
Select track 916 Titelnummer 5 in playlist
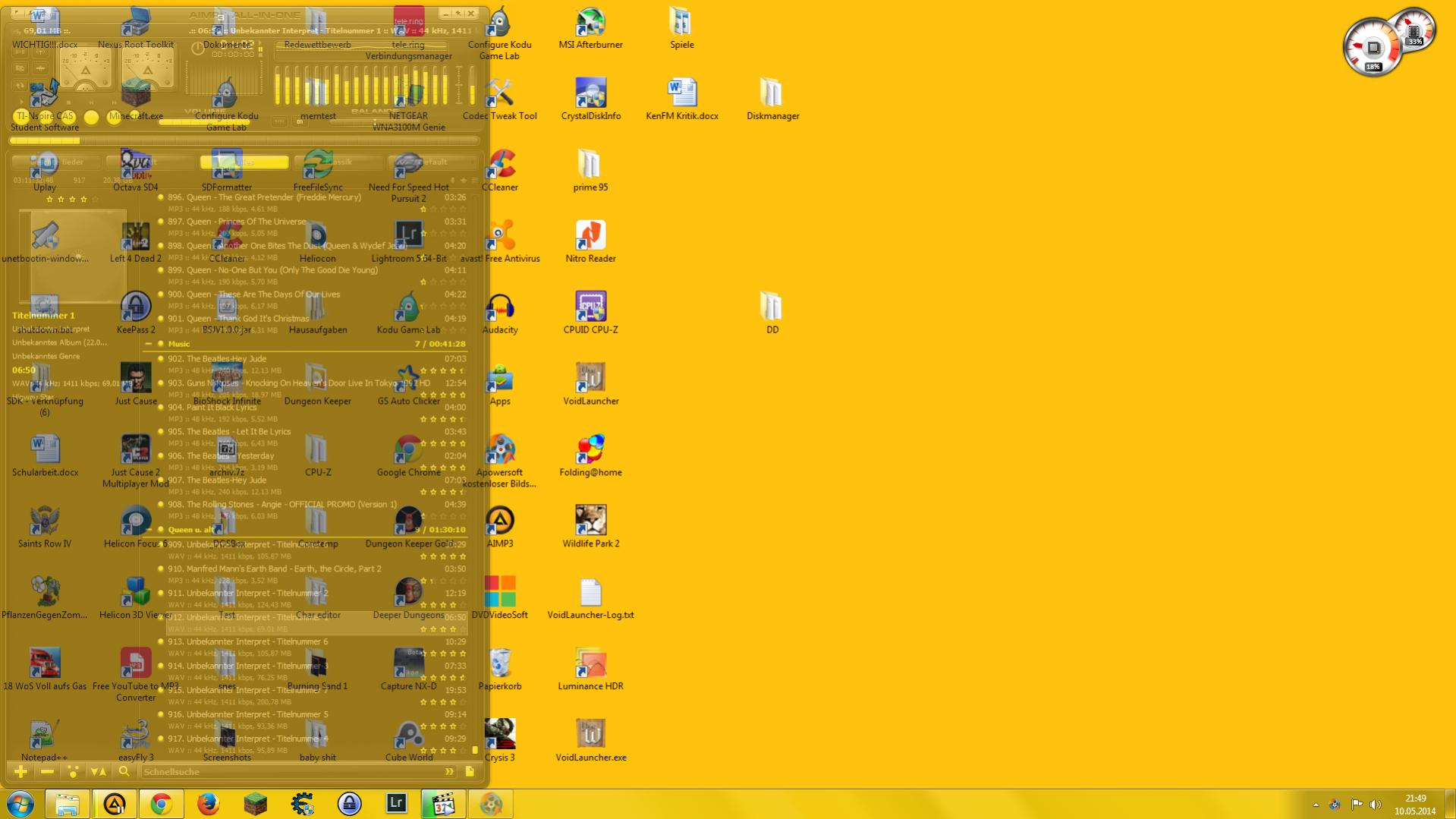[x=311, y=720]
